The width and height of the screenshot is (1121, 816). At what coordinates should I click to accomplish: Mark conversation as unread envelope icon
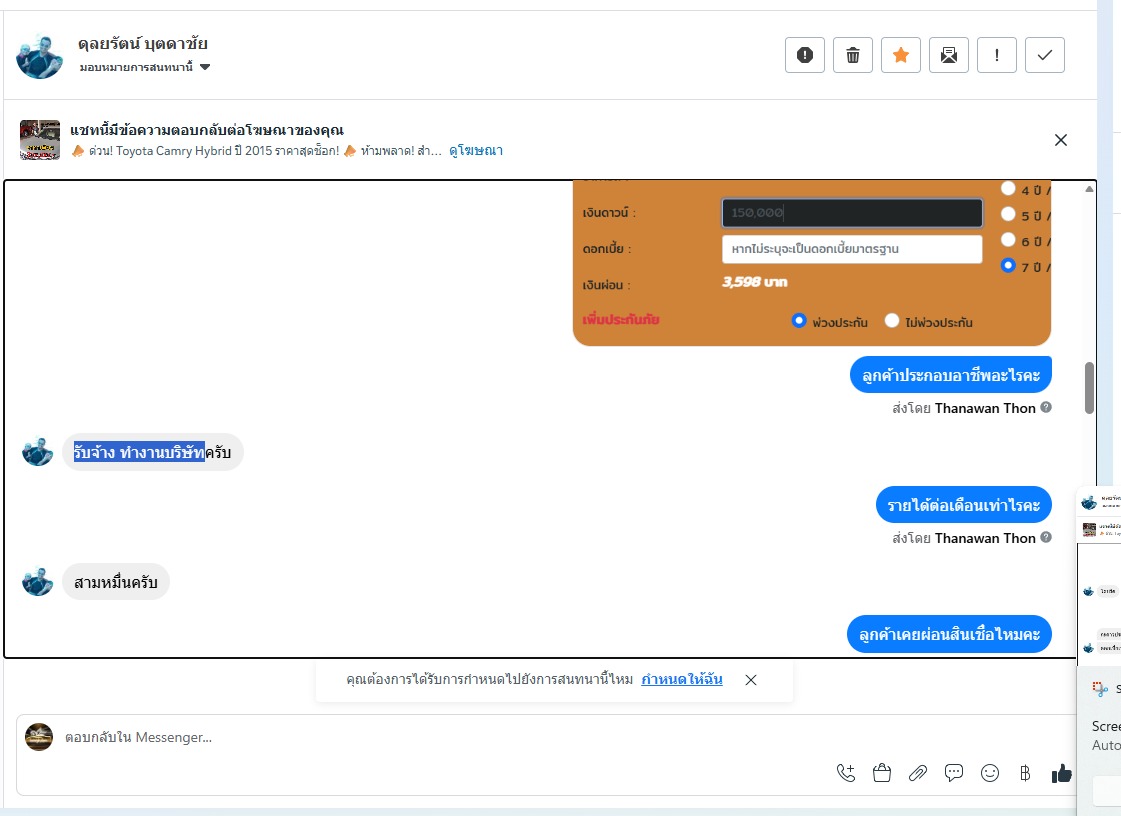[x=949, y=55]
